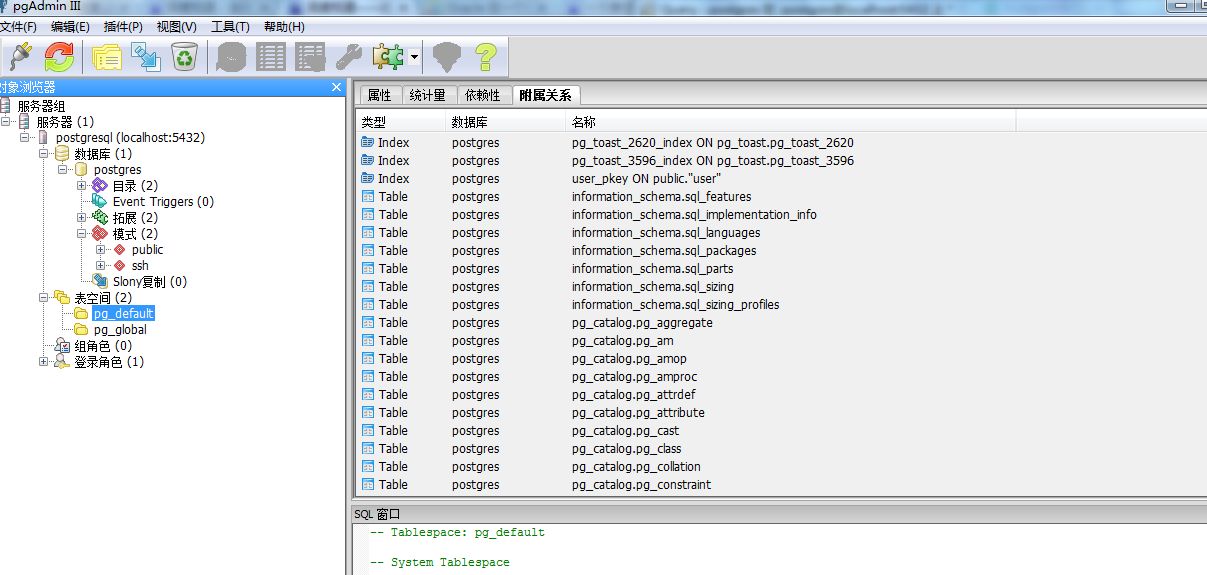Collapse the 模式 (2) node
The image size is (1207, 575).
(82, 234)
